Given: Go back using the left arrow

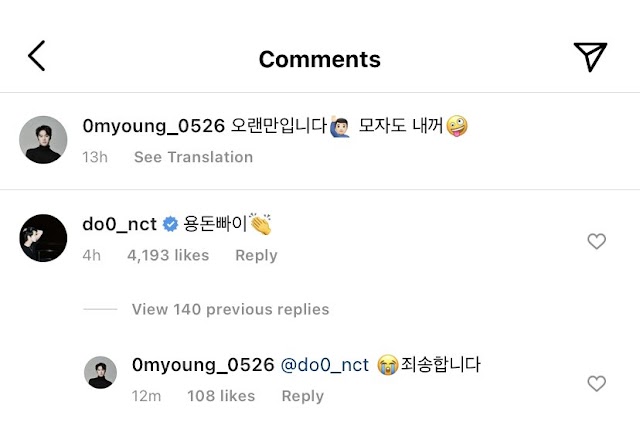Looking at the screenshot, I should coord(37,56).
